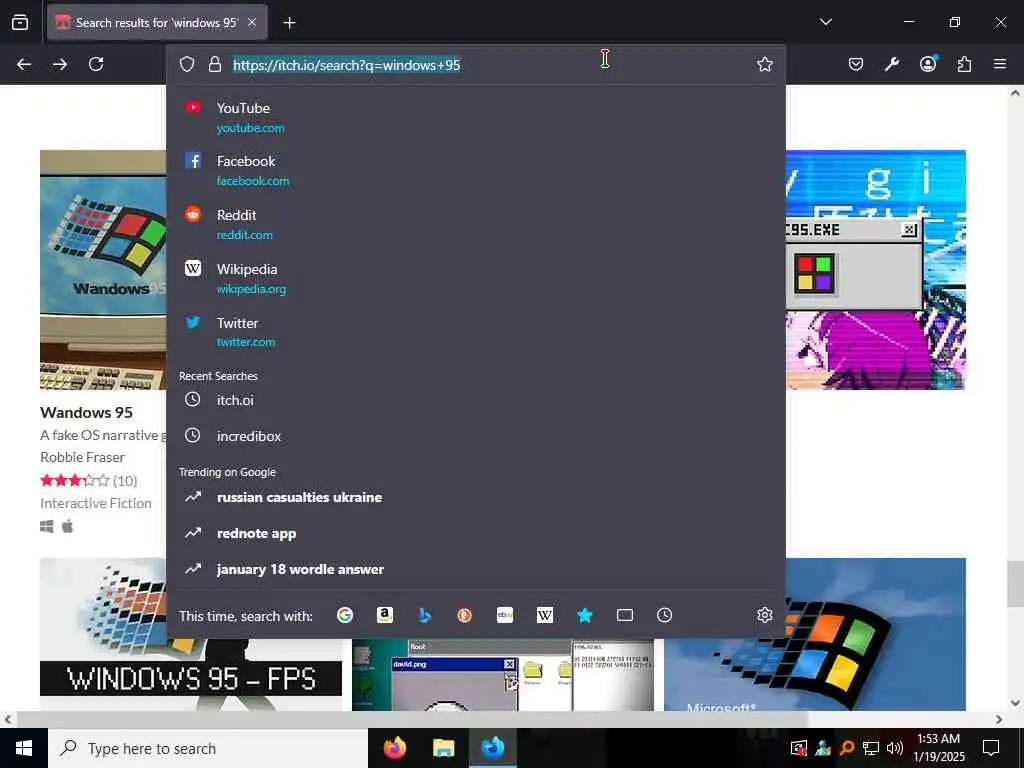
Task: Open search settings gear
Action: [765, 615]
